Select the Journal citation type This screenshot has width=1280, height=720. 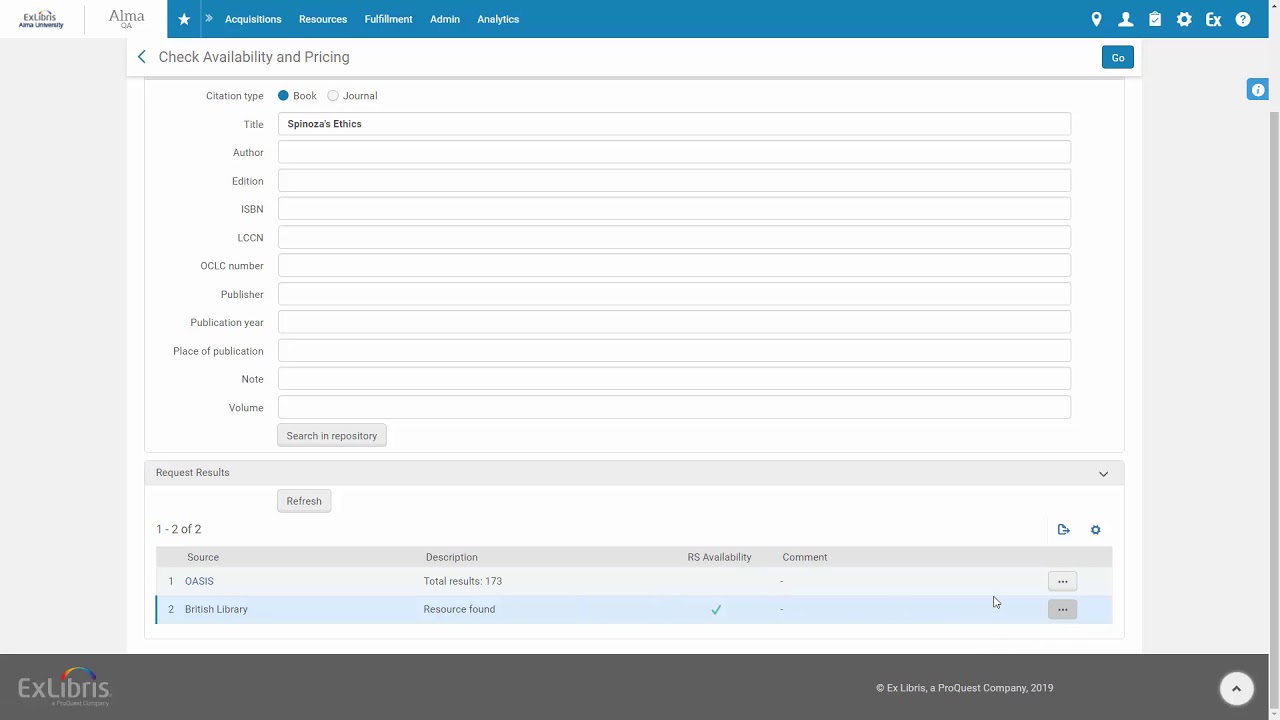coord(333,96)
